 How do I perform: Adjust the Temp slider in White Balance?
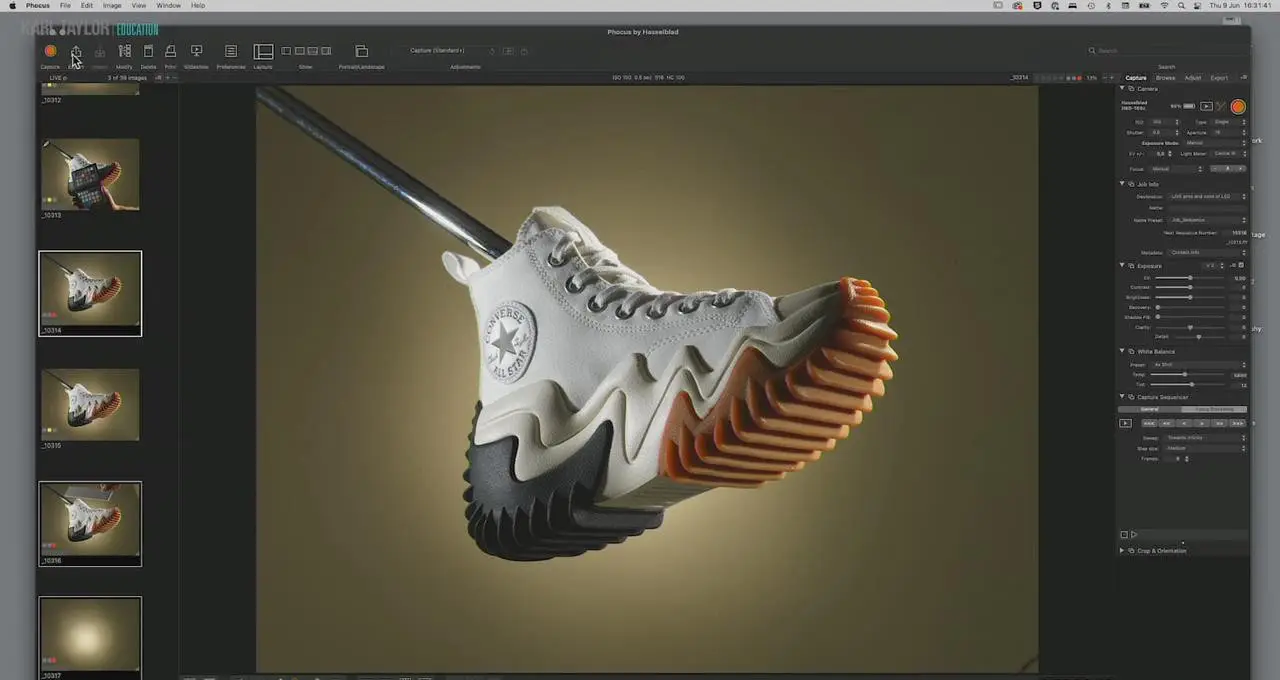(x=1186, y=375)
